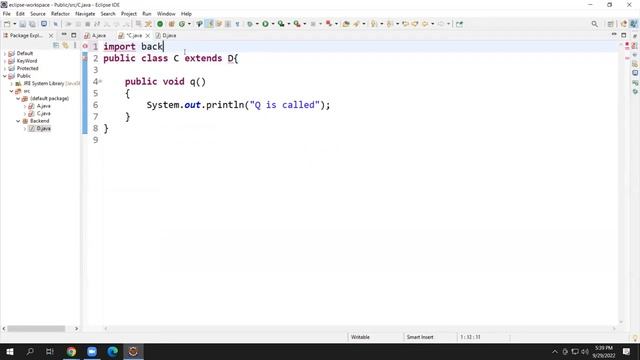
Task: Click the Smart Insert status bar entry
Action: [420, 337]
